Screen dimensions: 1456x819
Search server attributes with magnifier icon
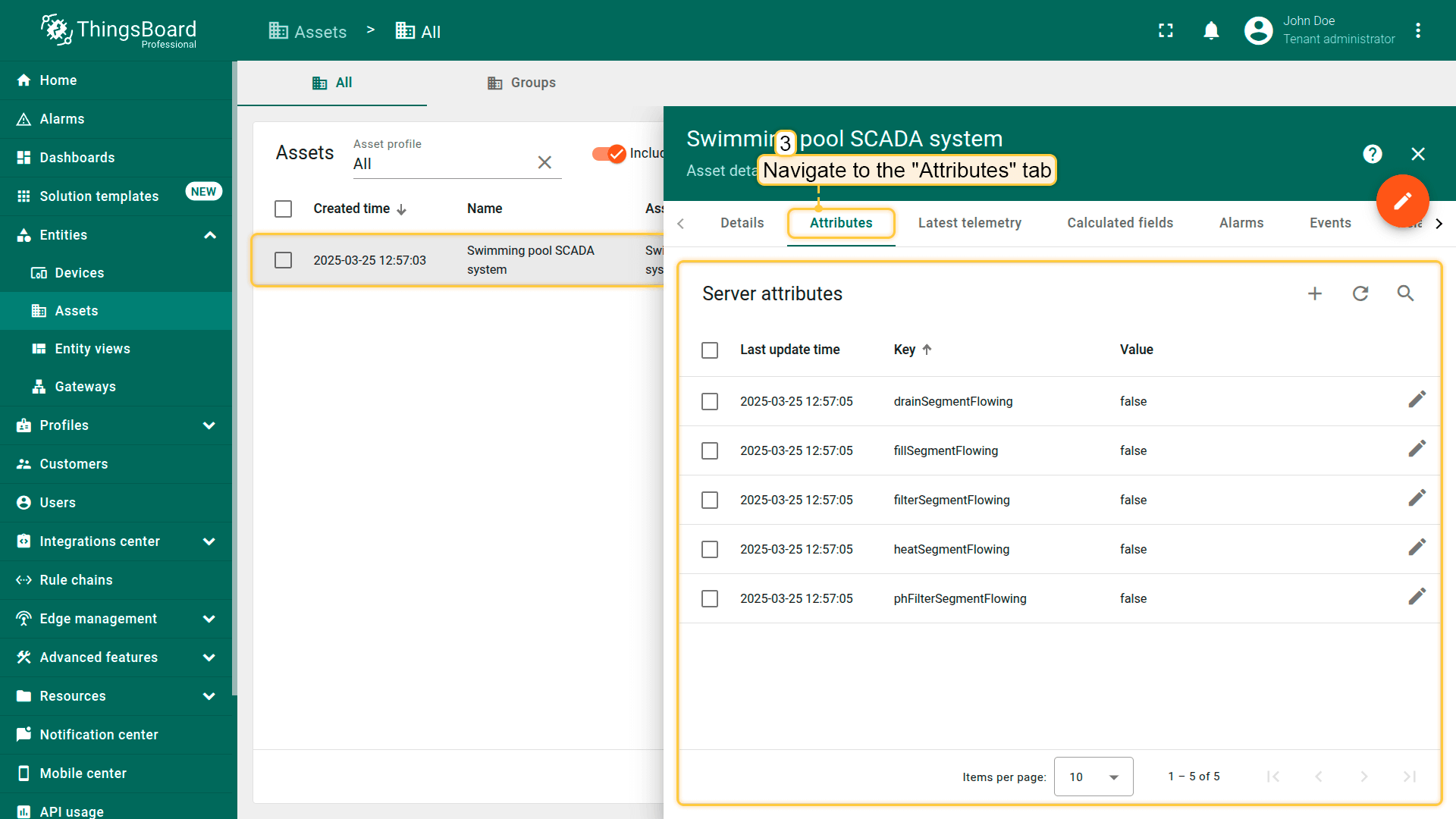pos(1405,293)
